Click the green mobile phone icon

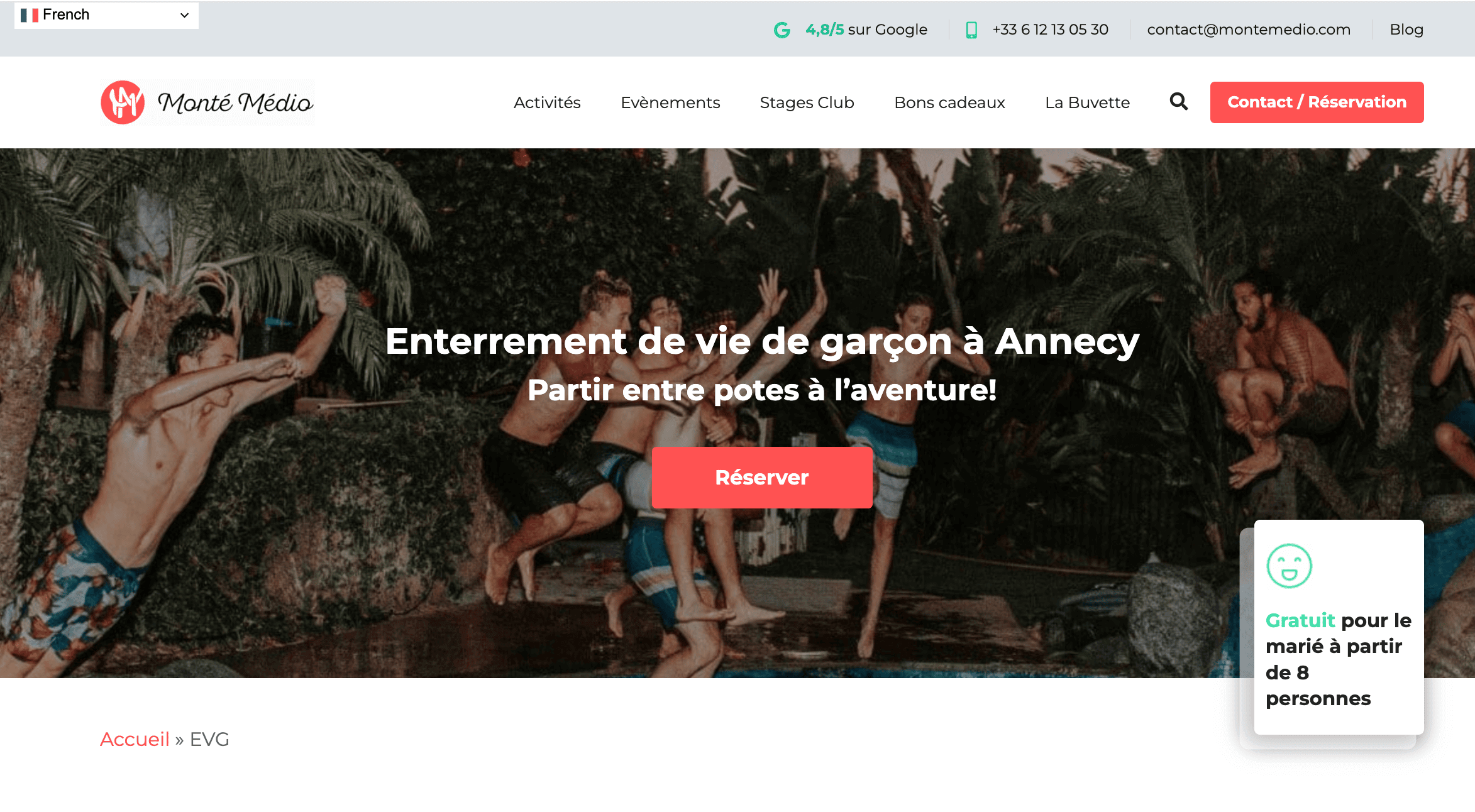pyautogui.click(x=971, y=30)
